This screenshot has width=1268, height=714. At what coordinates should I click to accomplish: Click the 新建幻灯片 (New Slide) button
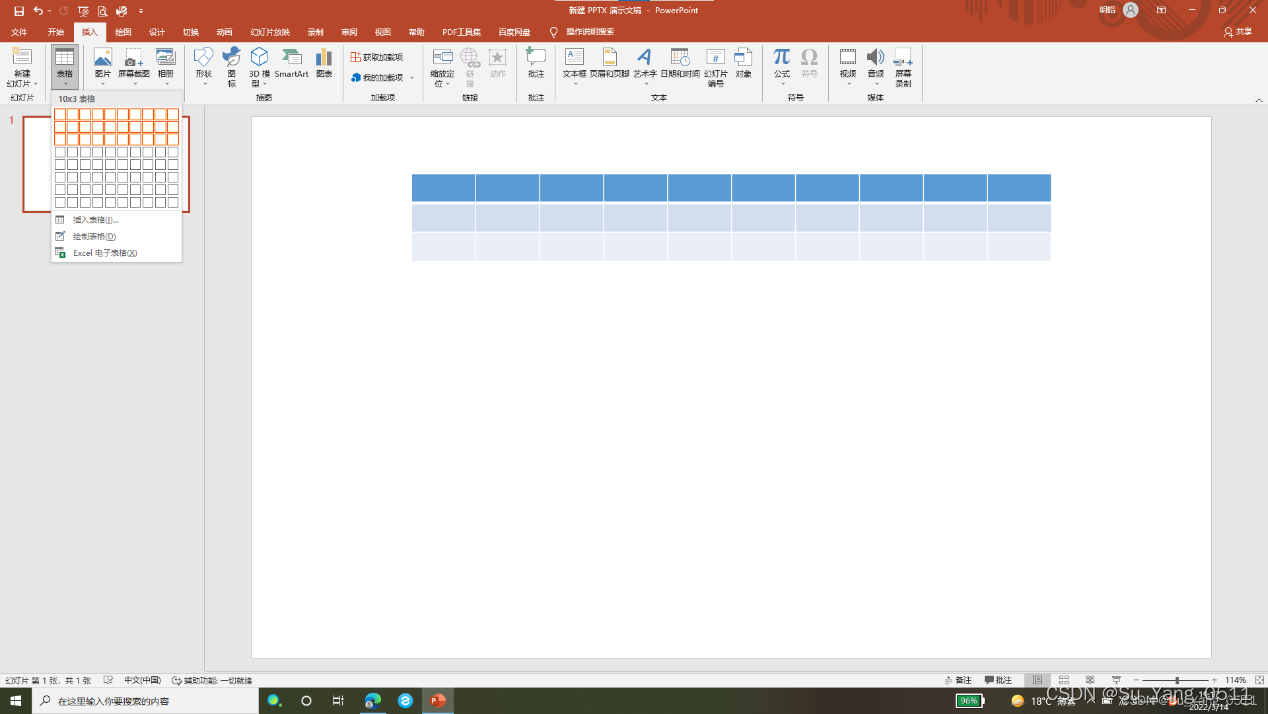tap(22, 67)
